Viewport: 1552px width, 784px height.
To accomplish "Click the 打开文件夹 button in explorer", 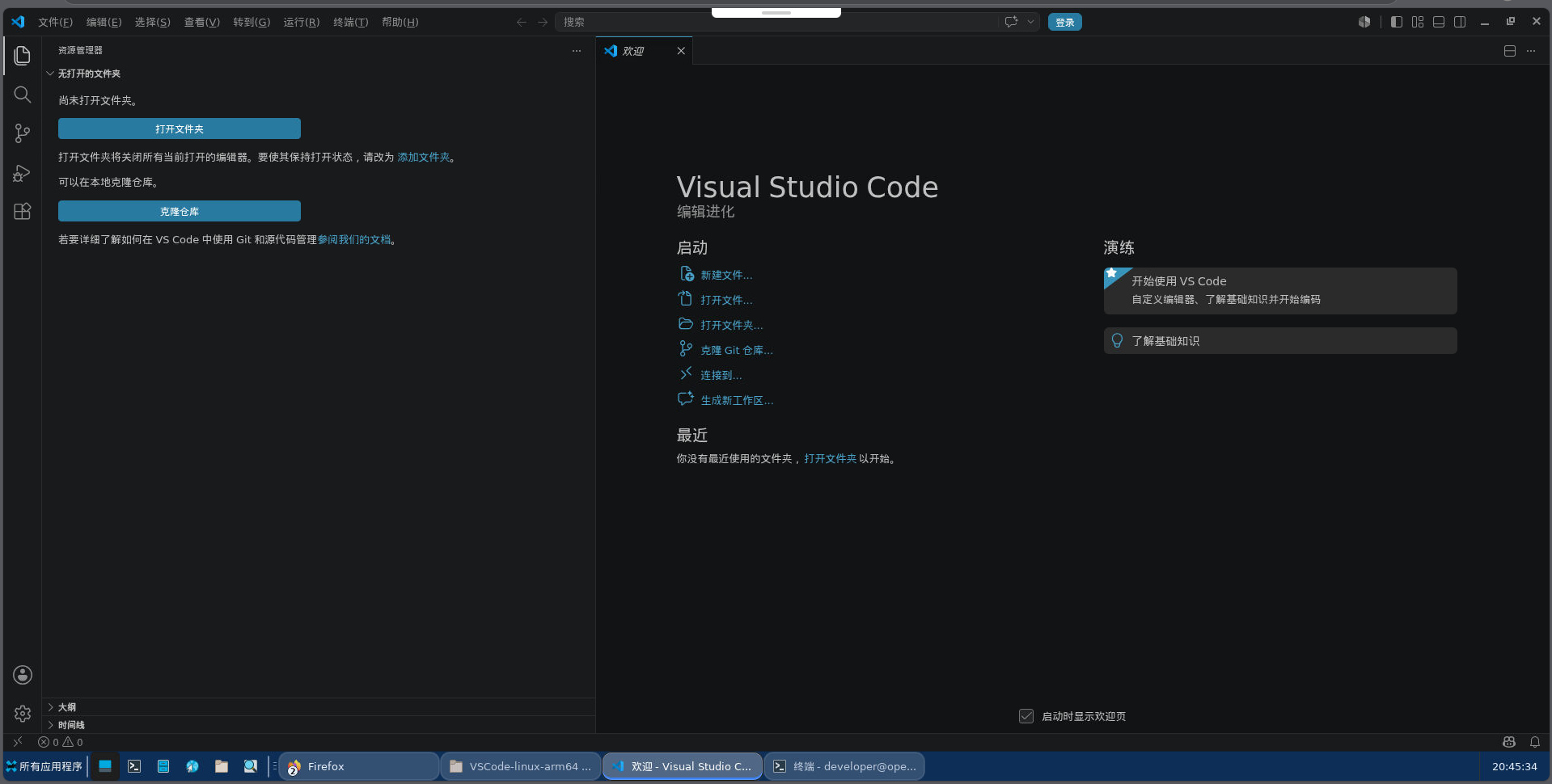I will coord(180,129).
